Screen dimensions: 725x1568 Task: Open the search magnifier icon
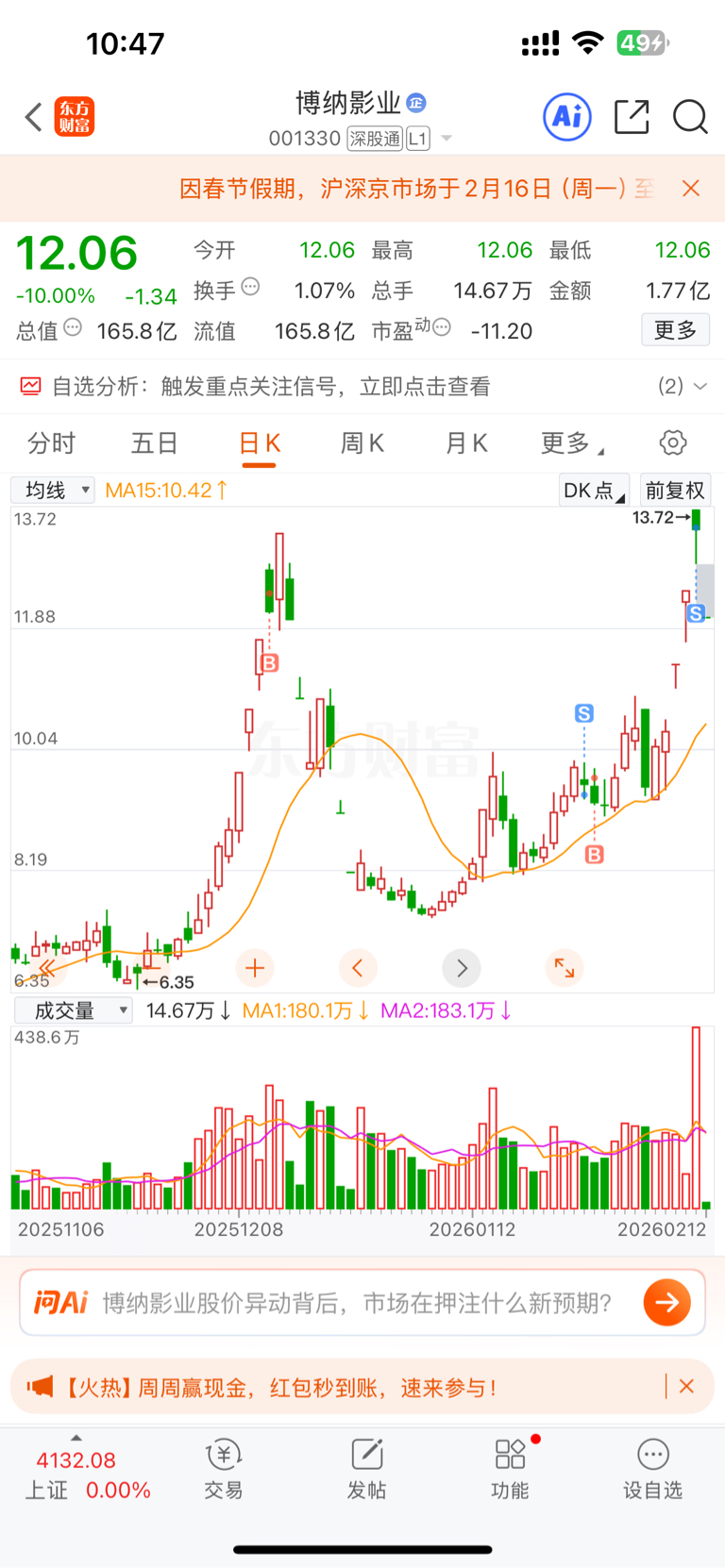point(690,117)
